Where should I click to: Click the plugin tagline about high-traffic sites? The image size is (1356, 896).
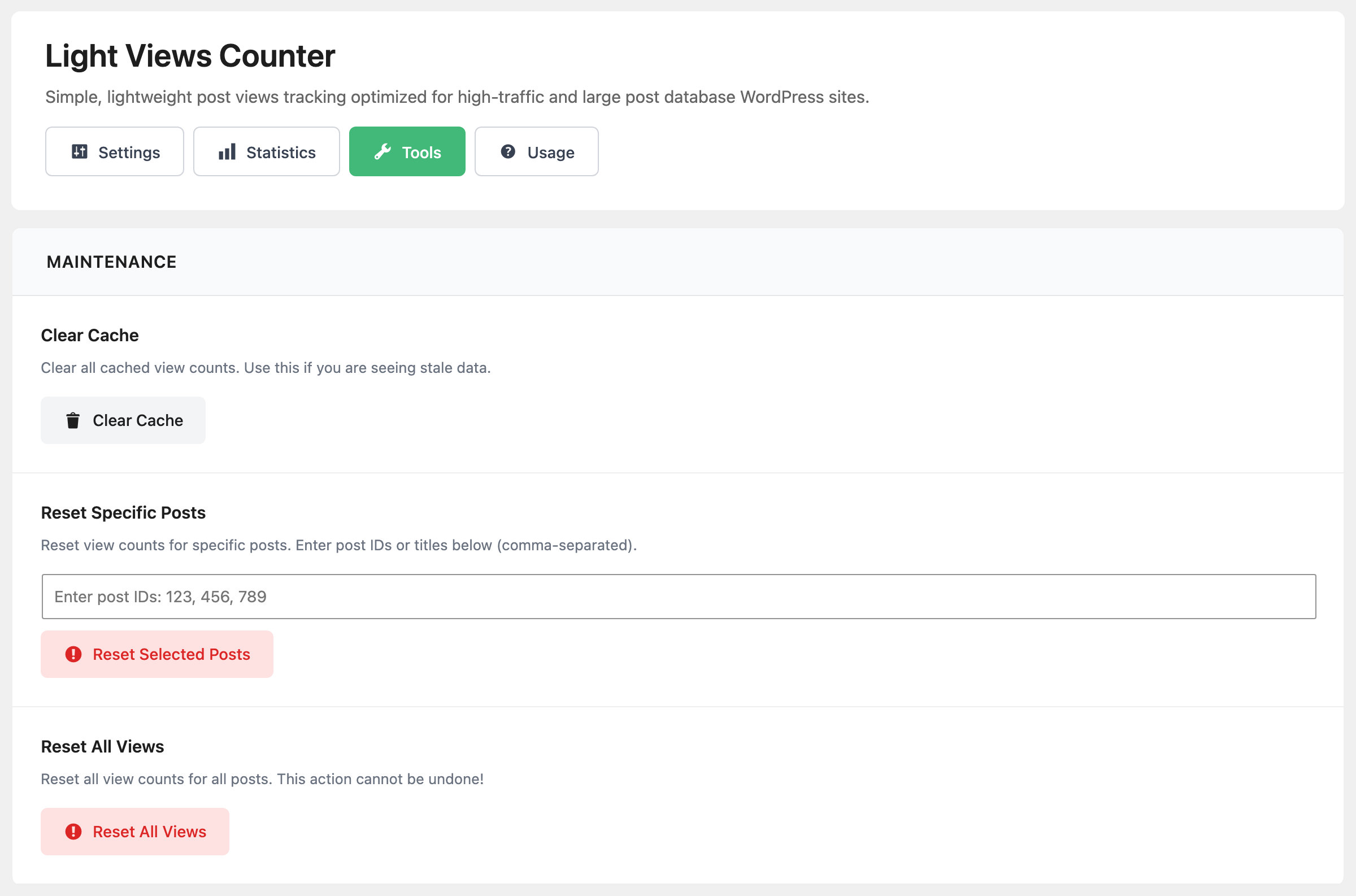457,97
